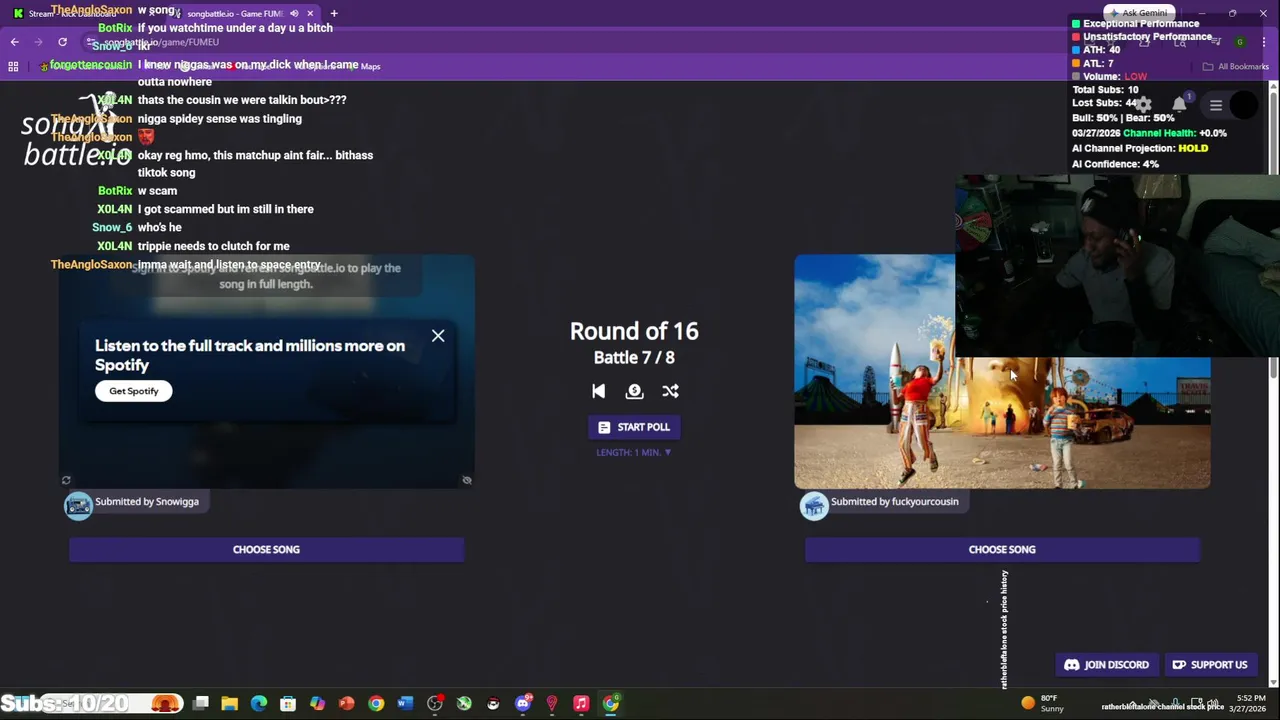The width and height of the screenshot is (1280, 720).
Task: Open the Support Us link
Action: pyautogui.click(x=1210, y=665)
